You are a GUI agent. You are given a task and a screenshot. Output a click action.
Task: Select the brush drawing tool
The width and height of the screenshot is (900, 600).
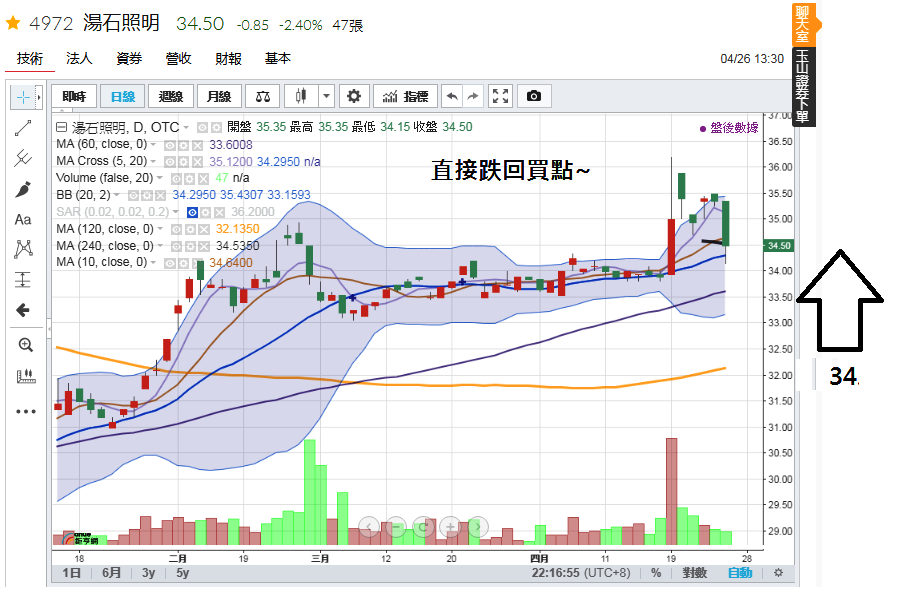point(23,189)
